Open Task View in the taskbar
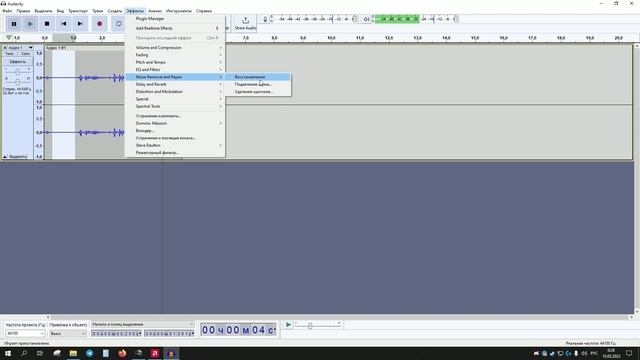Viewport: 640px width, 360px height. click(x=40, y=353)
